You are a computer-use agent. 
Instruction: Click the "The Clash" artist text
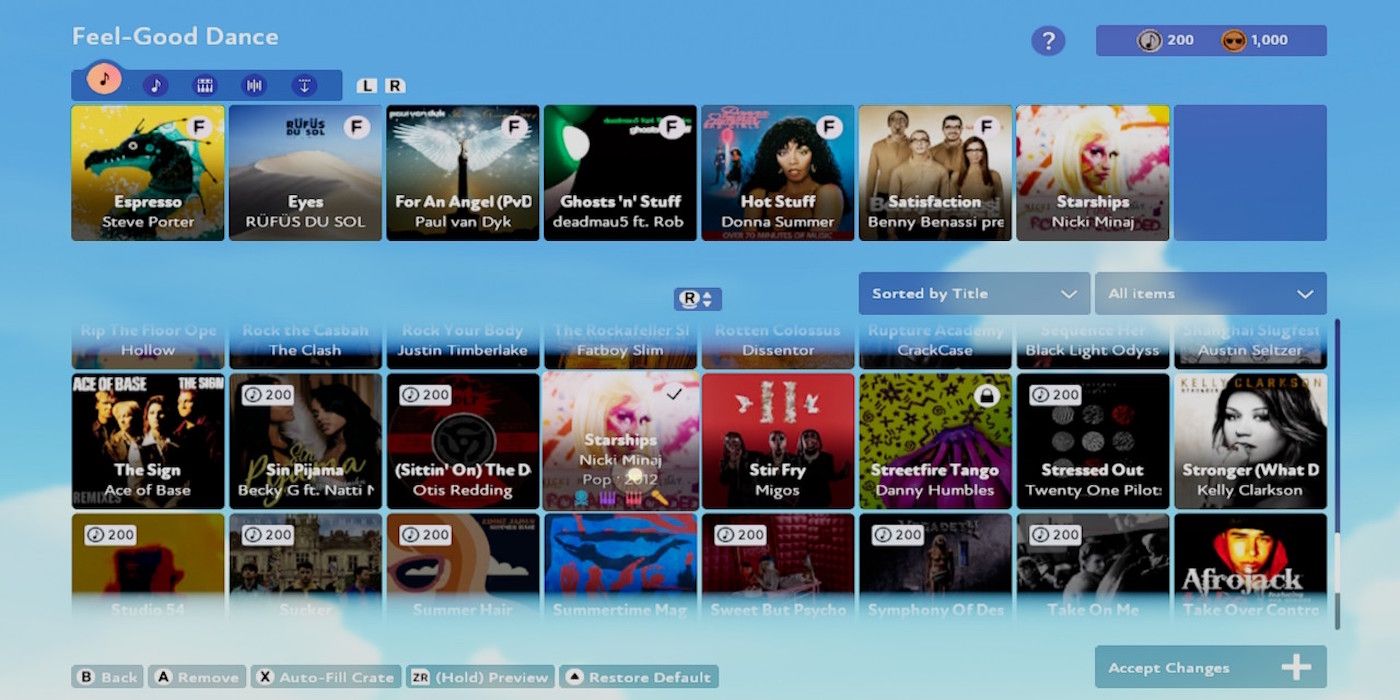[305, 350]
